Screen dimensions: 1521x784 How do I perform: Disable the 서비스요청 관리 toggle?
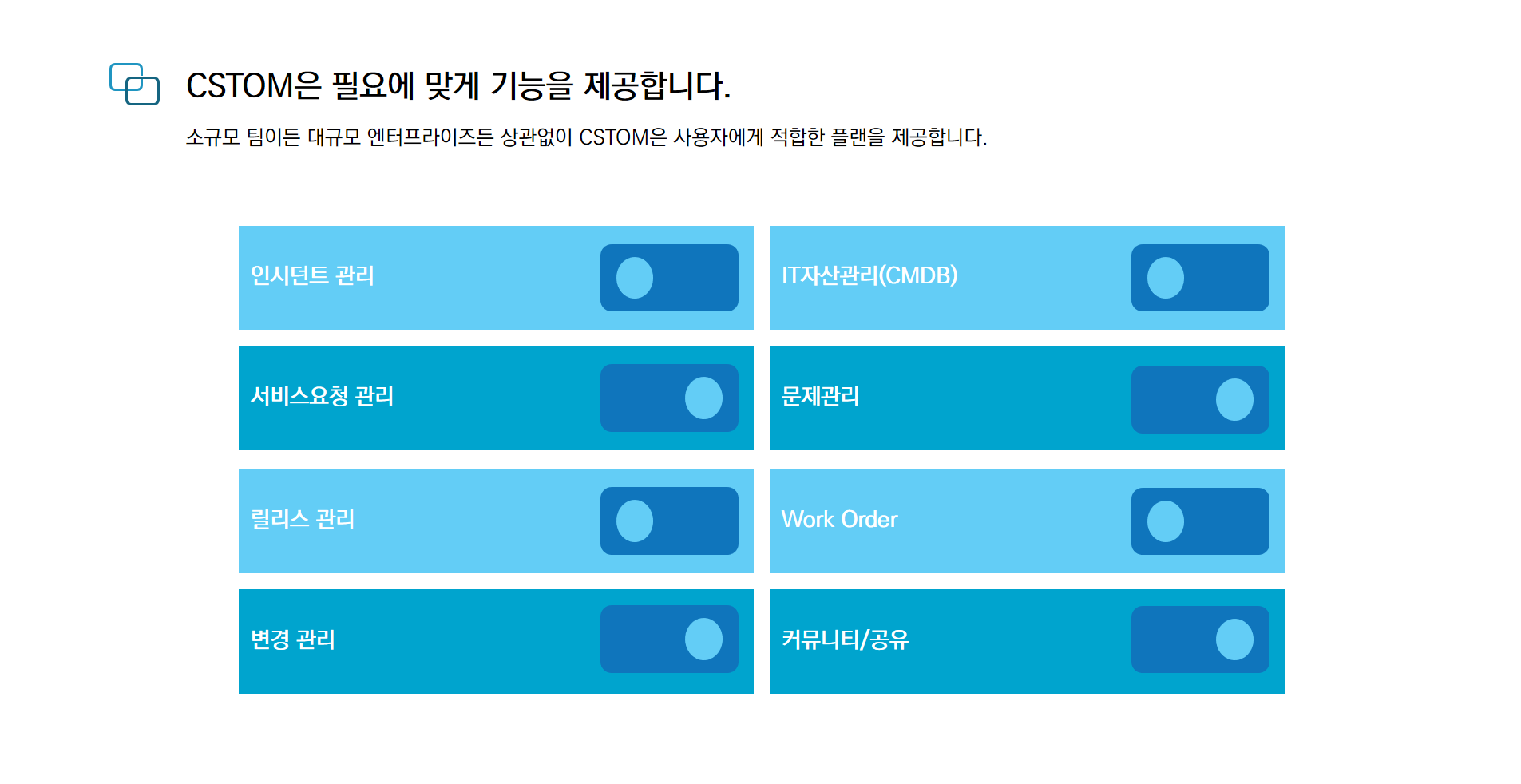[x=669, y=398]
